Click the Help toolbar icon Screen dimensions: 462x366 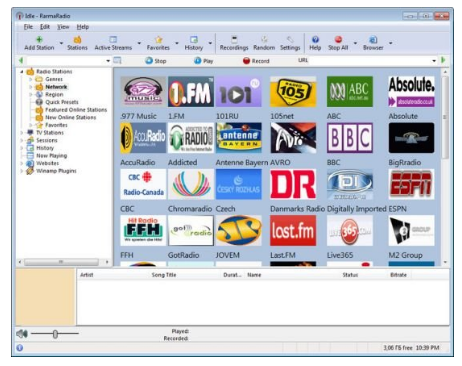[315, 40]
